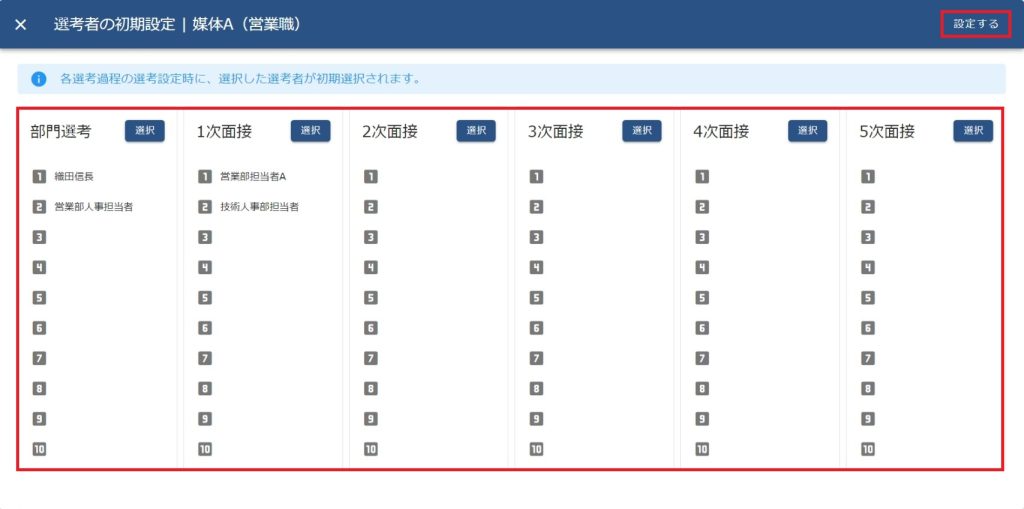Click 選択 button in 3次面接 column
The height and width of the screenshot is (509, 1024).
[642, 131]
